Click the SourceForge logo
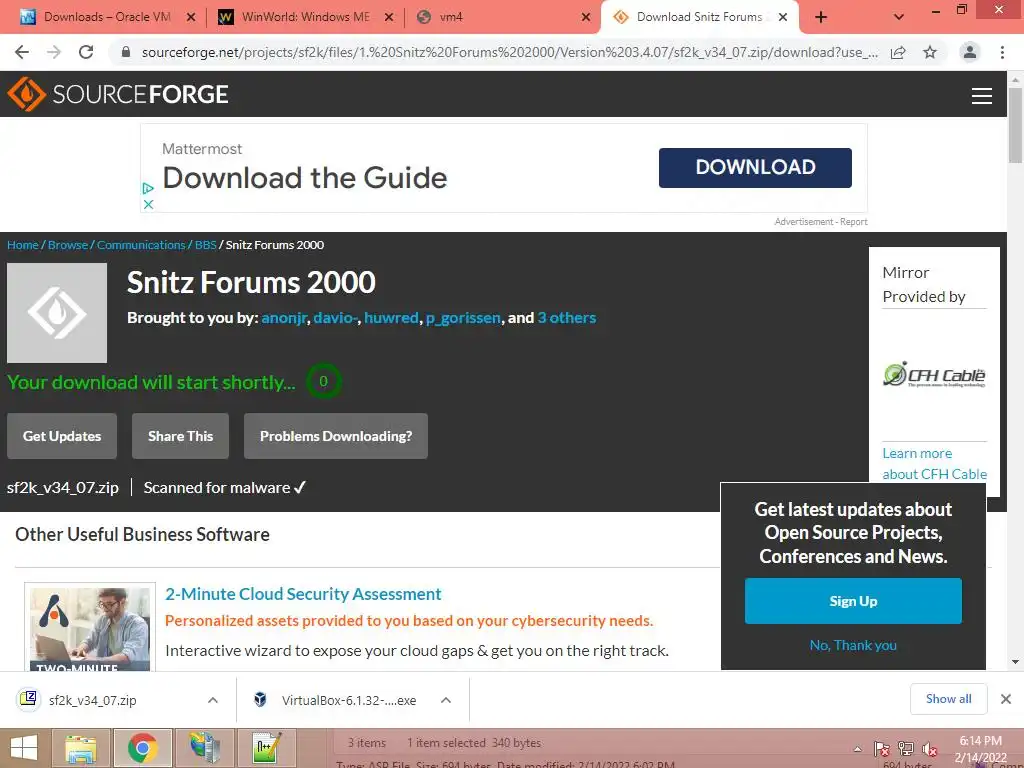The width and height of the screenshot is (1024, 768). coord(118,94)
